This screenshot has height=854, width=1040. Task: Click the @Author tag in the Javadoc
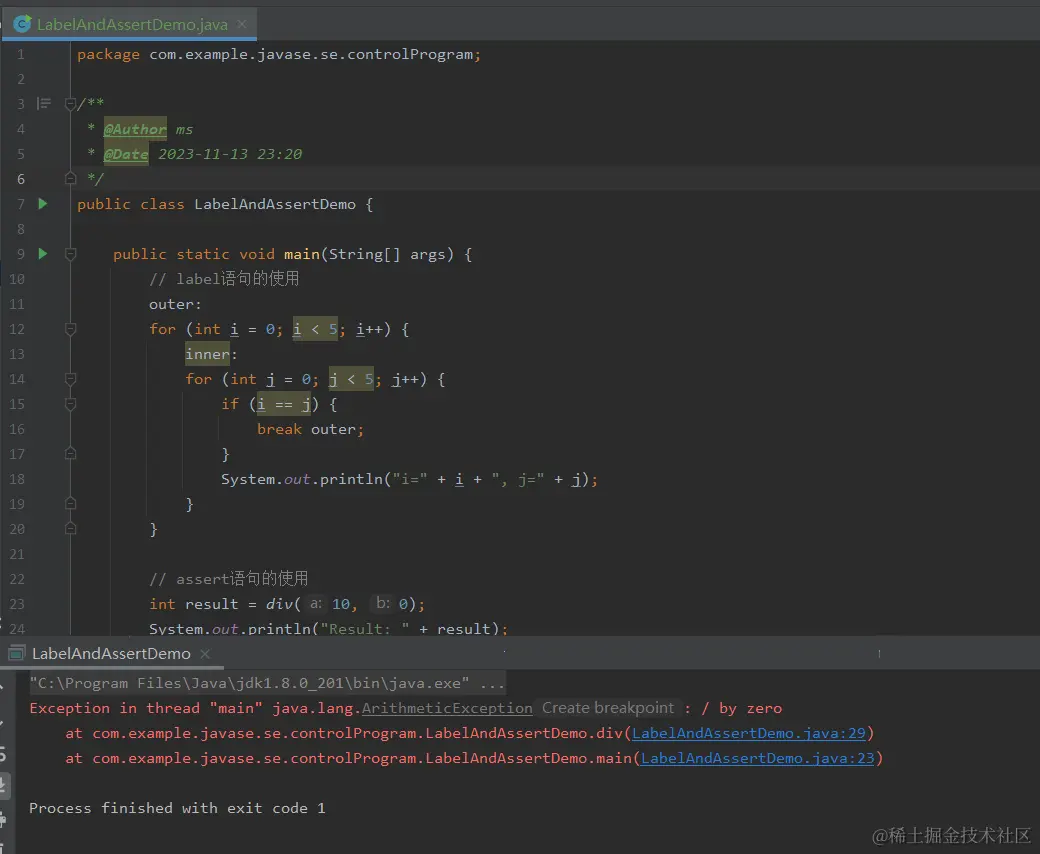click(x=135, y=129)
